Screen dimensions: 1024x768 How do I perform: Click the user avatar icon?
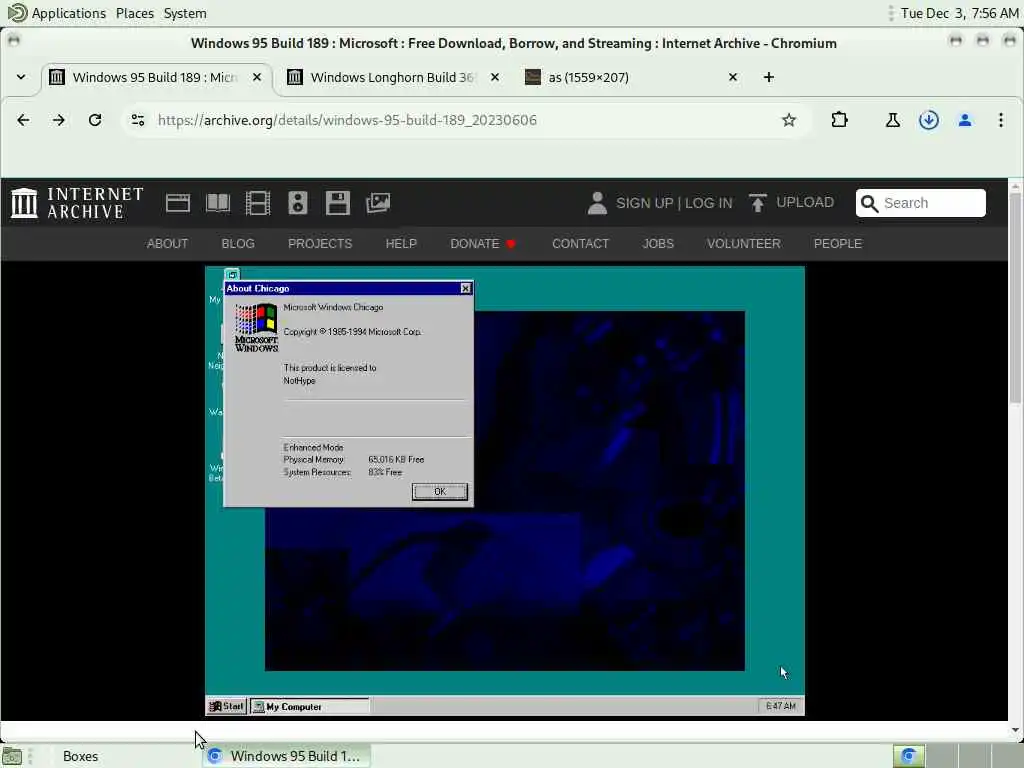coord(597,203)
